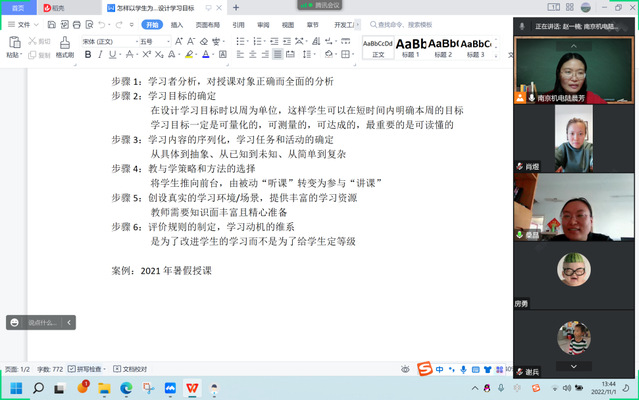639x400 pixels.
Task: Click the 复制 copy icon
Action: [40, 55]
